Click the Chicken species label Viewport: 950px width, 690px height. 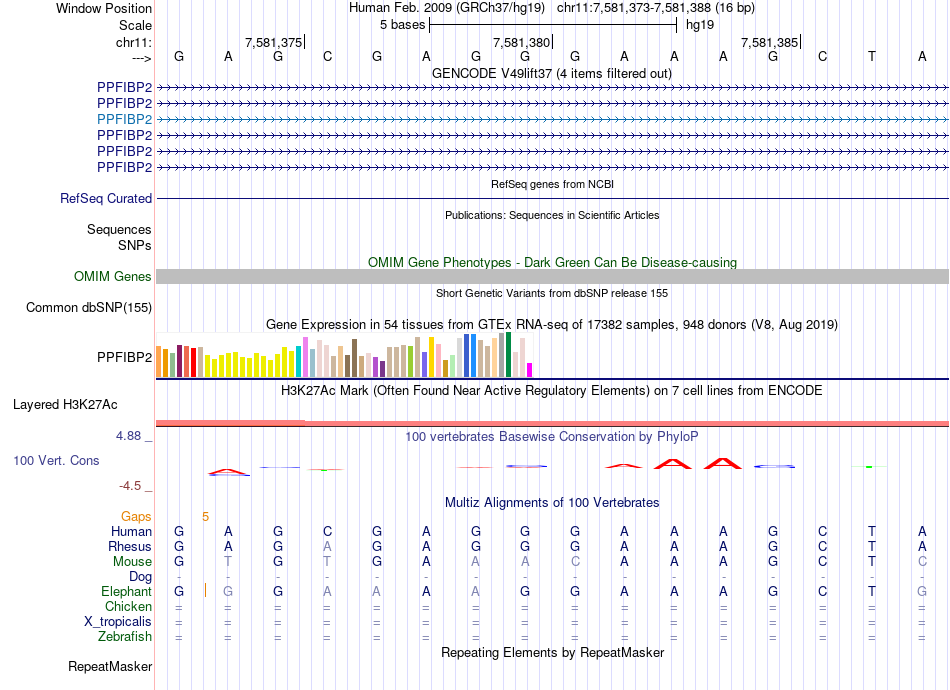(128, 606)
